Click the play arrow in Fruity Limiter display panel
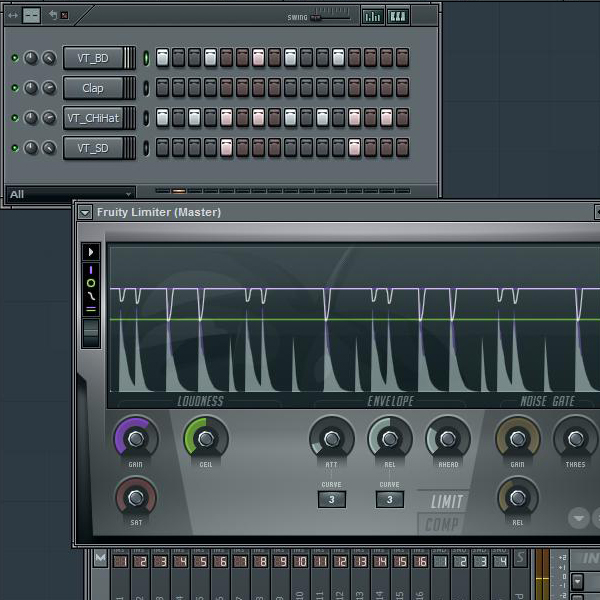 91,252
